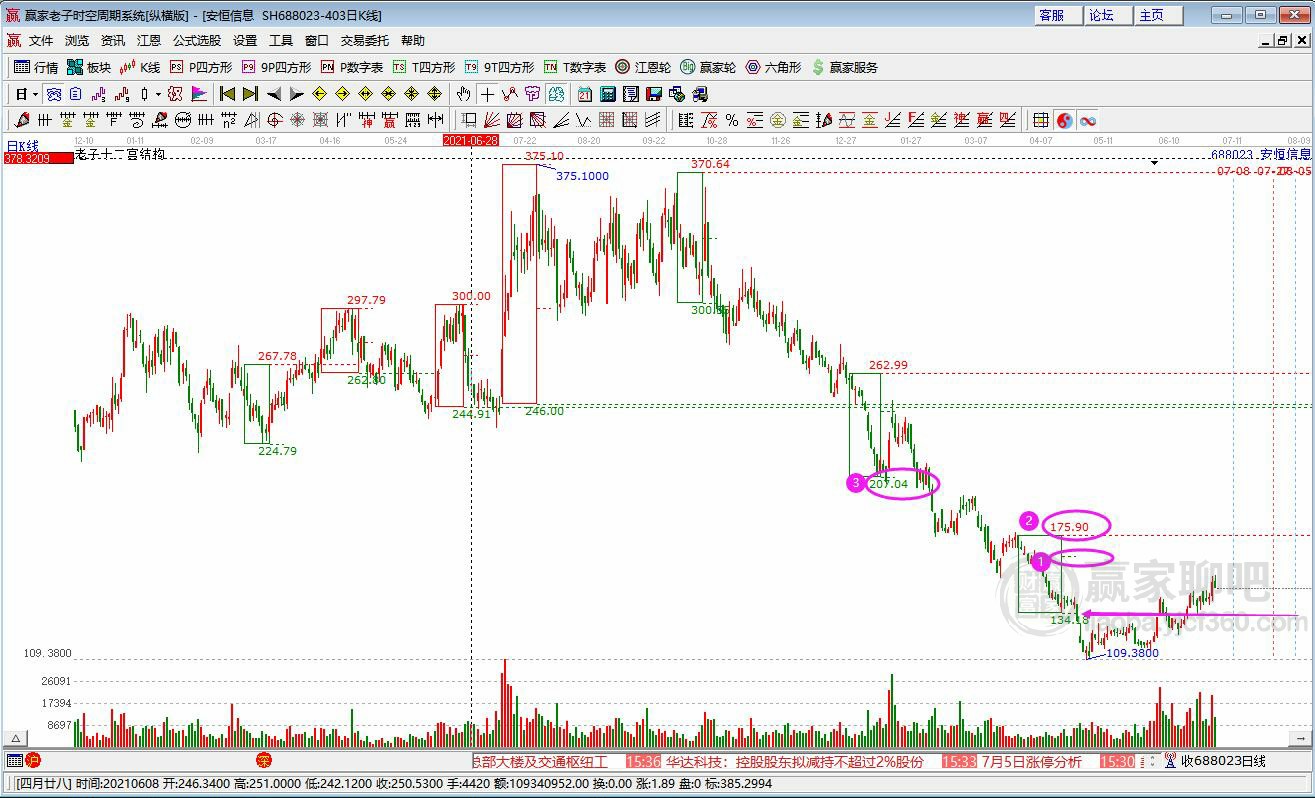Click the colored grid table icon
This screenshot has height=798, width=1315.
[1041, 120]
